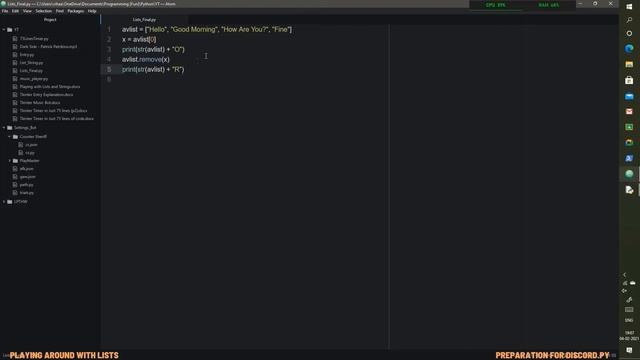The width and height of the screenshot is (640, 360).
Task: Open the document-pen icon on taskbar
Action: pyautogui.click(x=629, y=190)
